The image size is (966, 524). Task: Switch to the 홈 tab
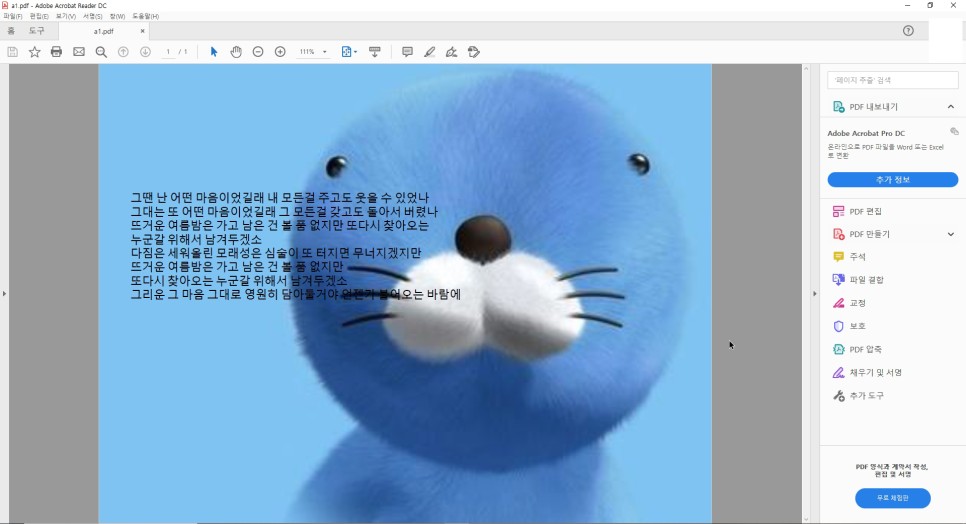(x=11, y=31)
